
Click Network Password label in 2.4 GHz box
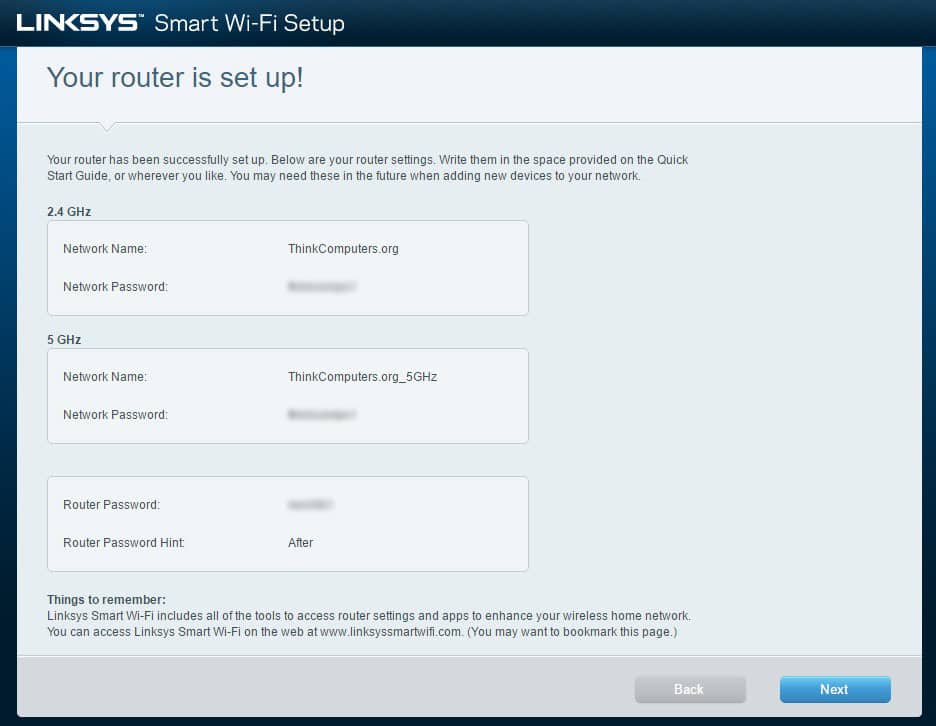point(115,287)
